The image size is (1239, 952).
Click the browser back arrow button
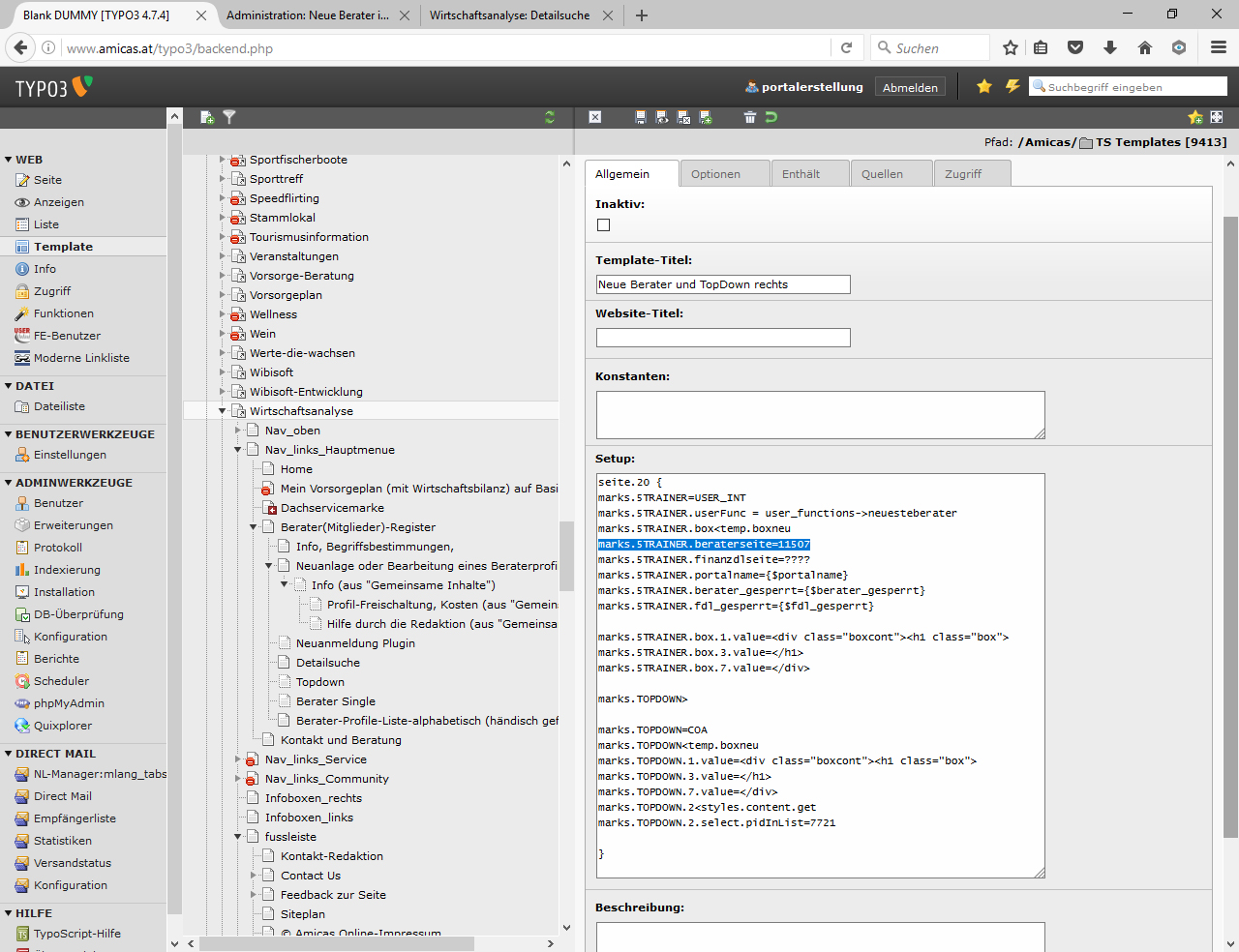point(20,47)
